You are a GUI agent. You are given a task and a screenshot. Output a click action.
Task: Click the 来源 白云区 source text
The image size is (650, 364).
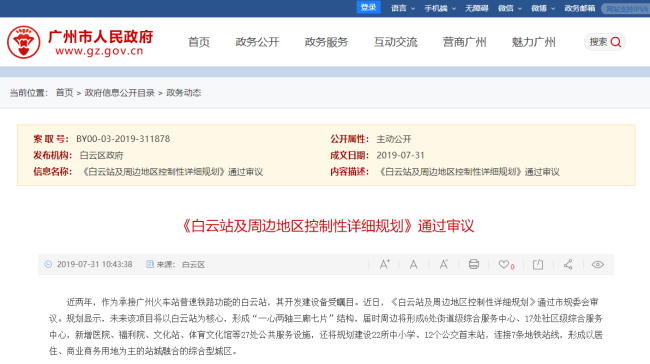[181, 264]
